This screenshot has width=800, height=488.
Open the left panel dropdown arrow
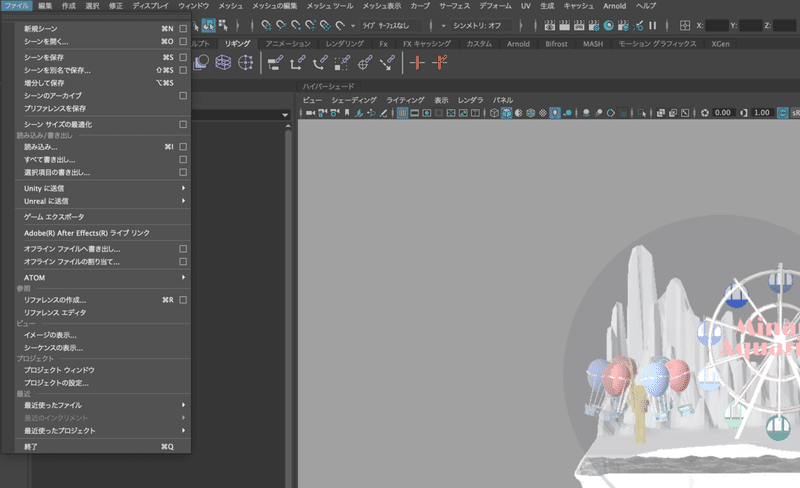pyautogui.click(x=285, y=115)
